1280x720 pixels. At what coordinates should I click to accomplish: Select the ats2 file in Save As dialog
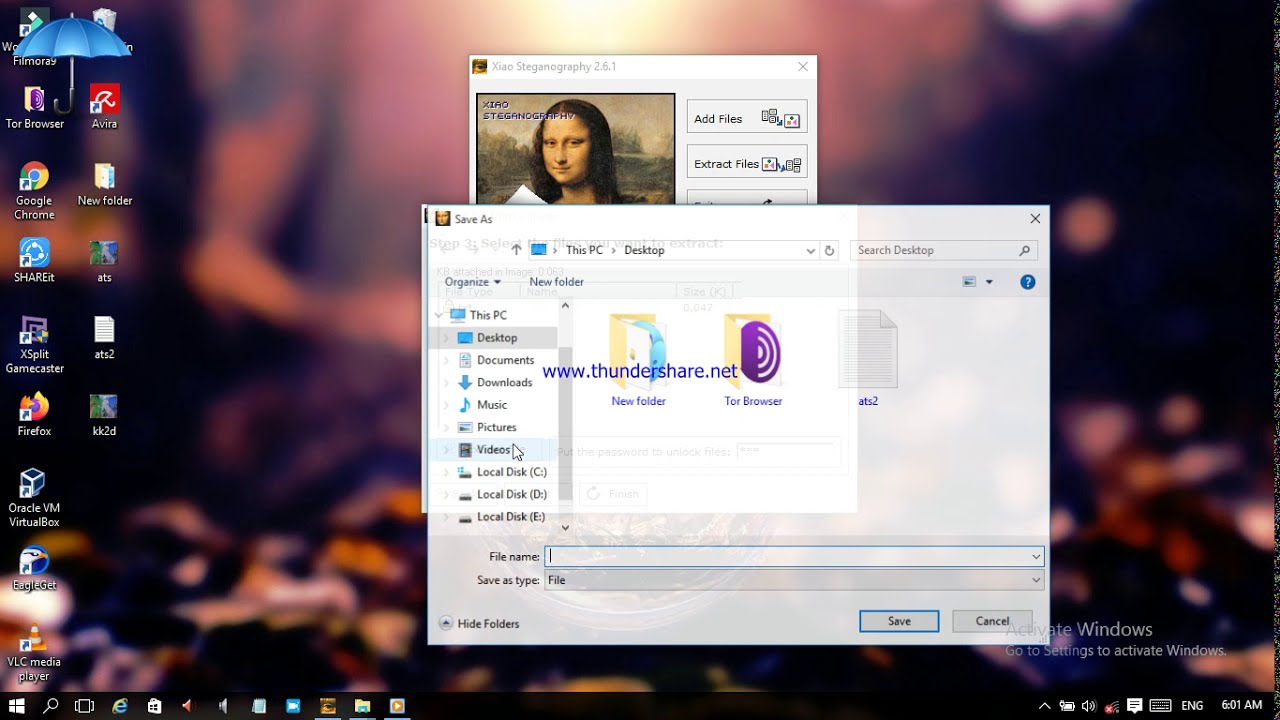(868, 359)
